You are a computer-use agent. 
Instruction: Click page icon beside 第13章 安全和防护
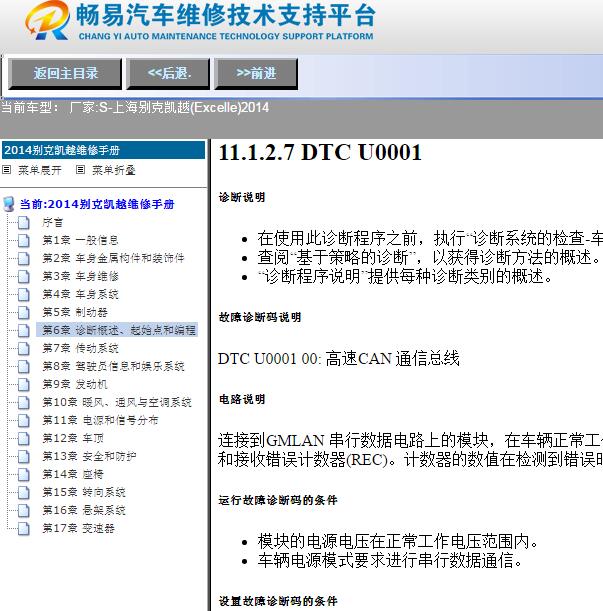[24, 457]
